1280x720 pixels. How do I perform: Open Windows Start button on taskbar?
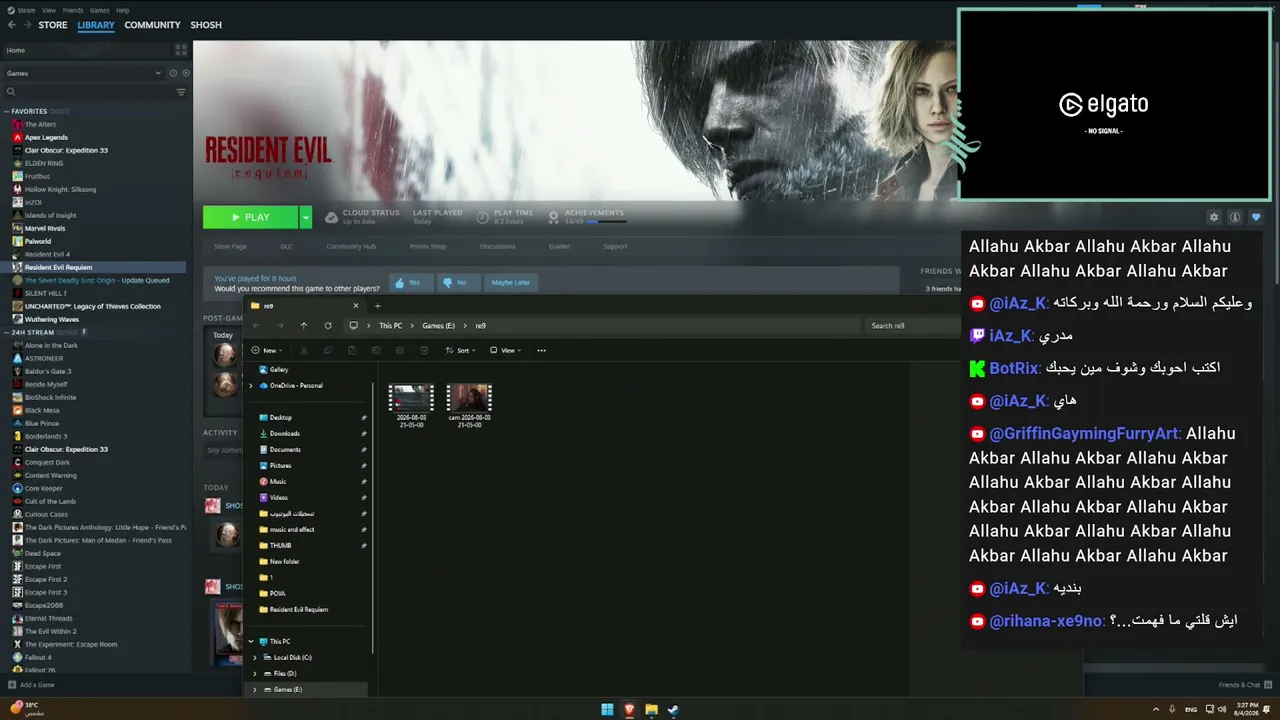point(607,710)
